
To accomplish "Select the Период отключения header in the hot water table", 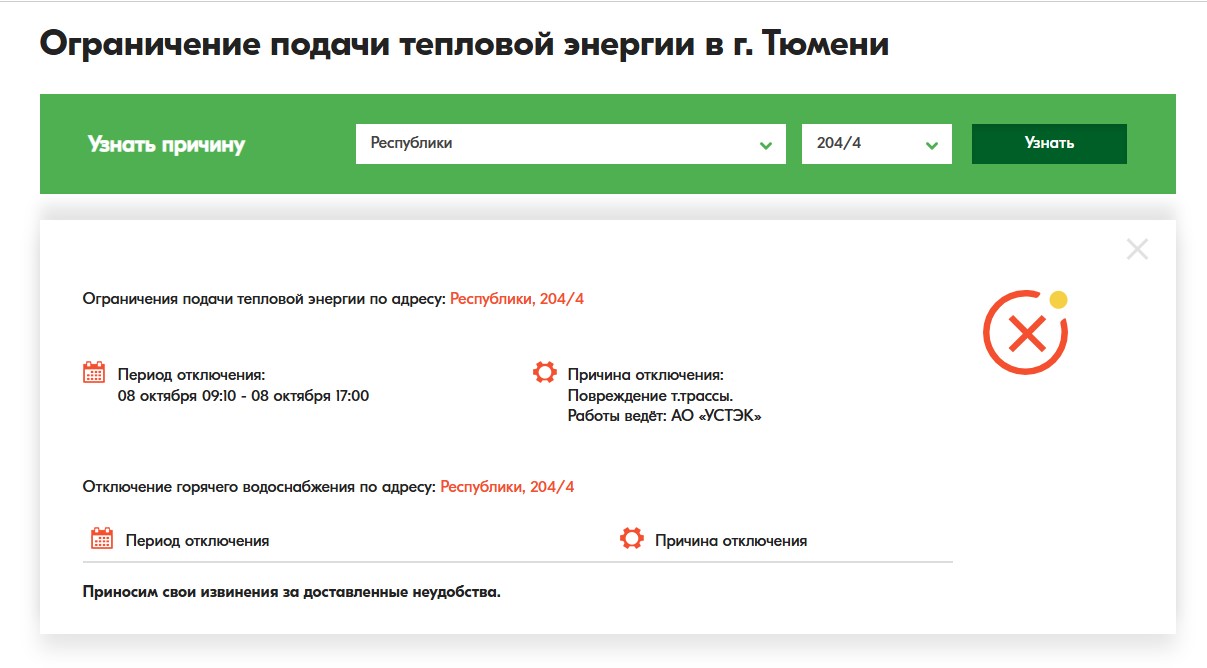I will point(197,540).
